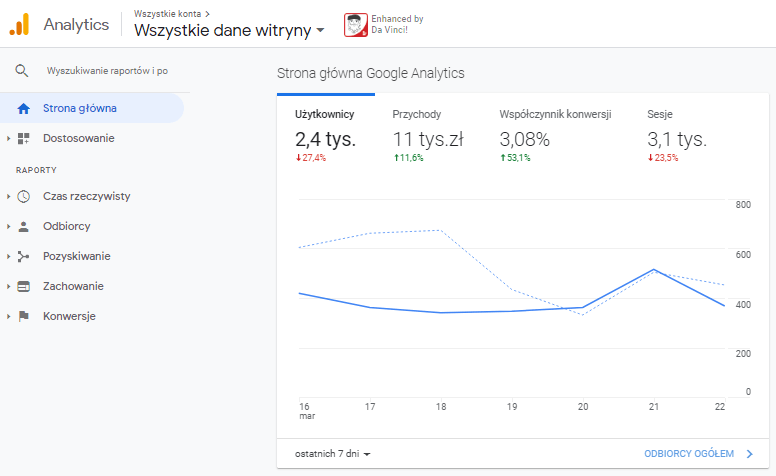Expand the Odbiorcy reports section arrow
Viewport: 776px width, 476px height.
8,226
